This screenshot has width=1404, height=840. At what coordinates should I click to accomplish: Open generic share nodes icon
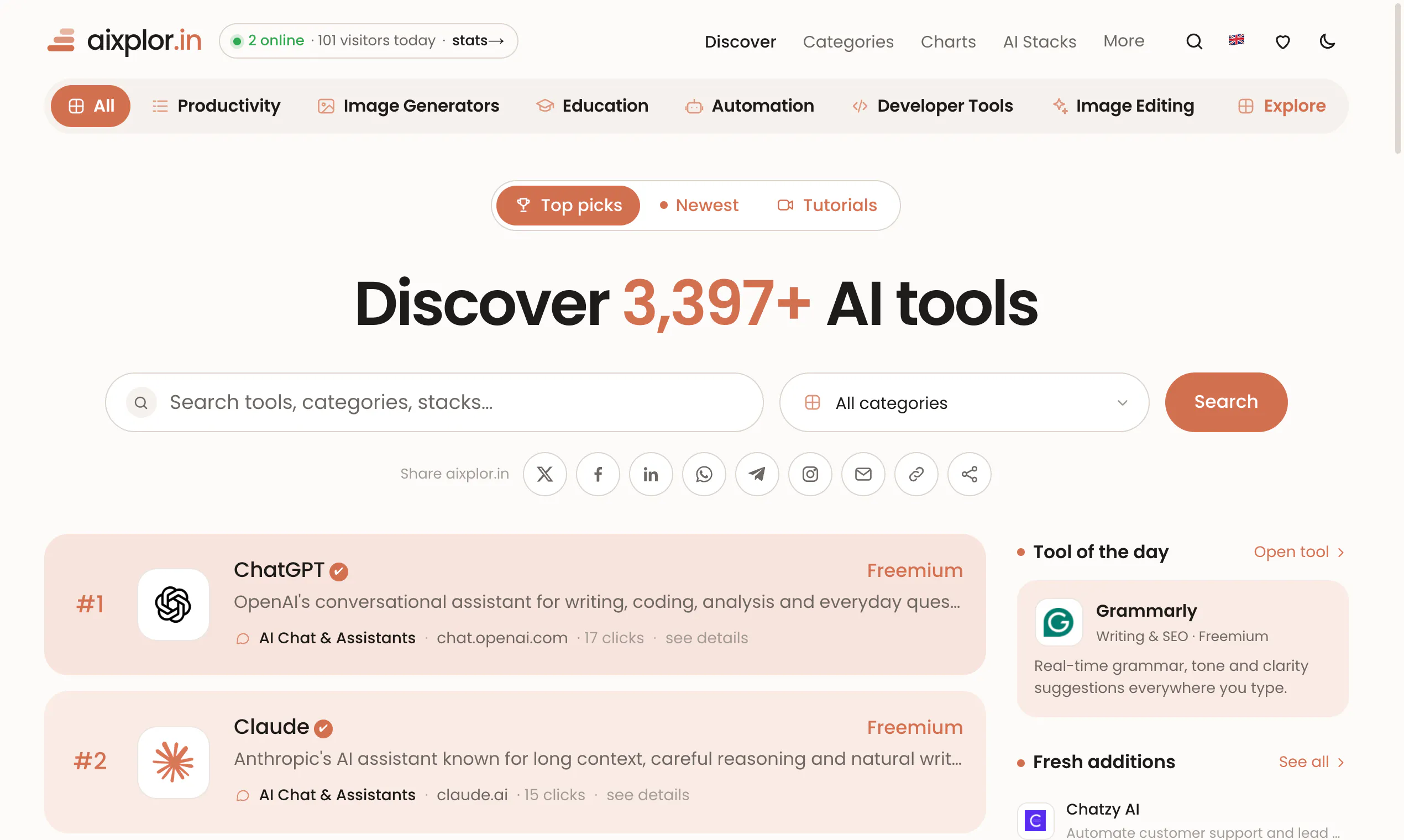(x=969, y=474)
